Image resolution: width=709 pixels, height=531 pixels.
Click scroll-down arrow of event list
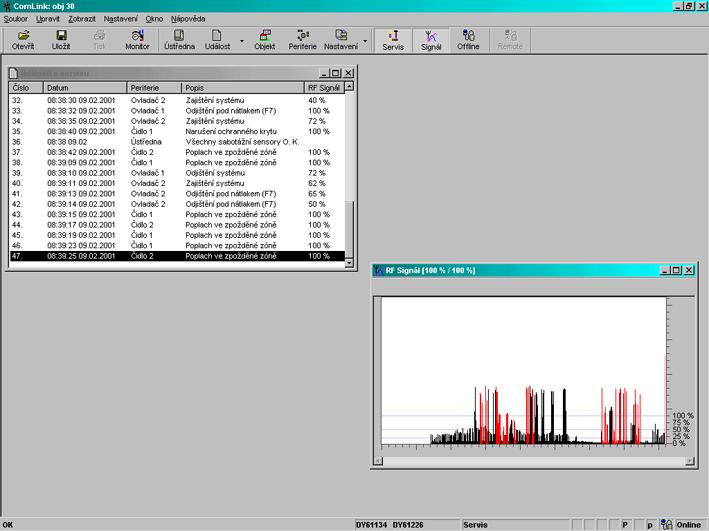pyautogui.click(x=349, y=263)
